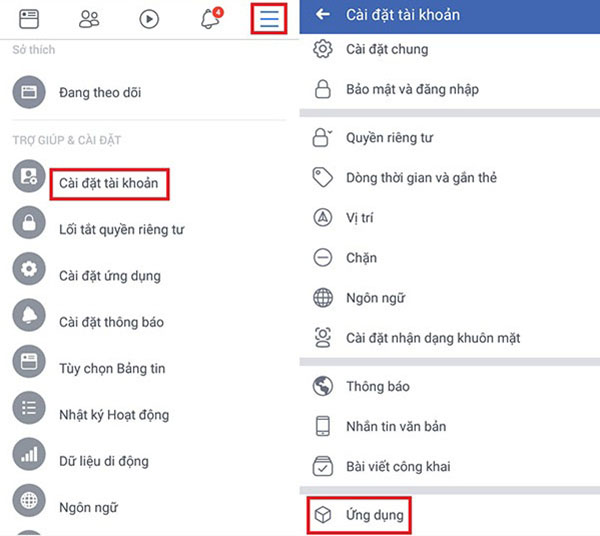Open the friends icon tab

pos(89,19)
